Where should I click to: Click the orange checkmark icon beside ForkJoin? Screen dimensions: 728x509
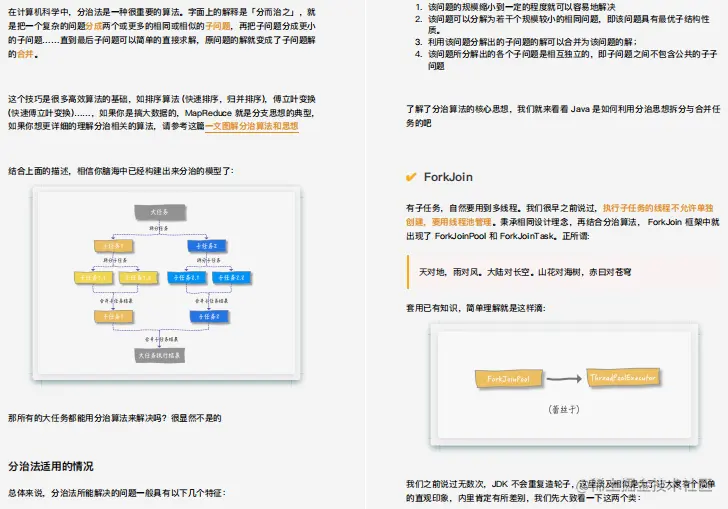(411, 177)
